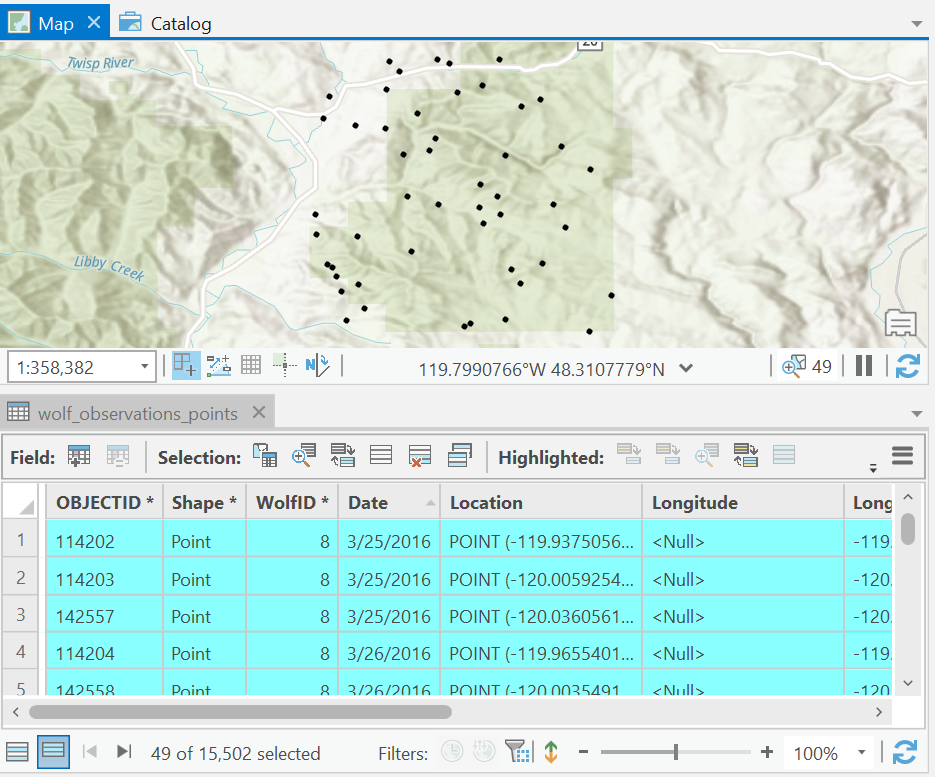The width and height of the screenshot is (935, 777).
Task: Click the Add Field icon
Action: tap(79, 457)
